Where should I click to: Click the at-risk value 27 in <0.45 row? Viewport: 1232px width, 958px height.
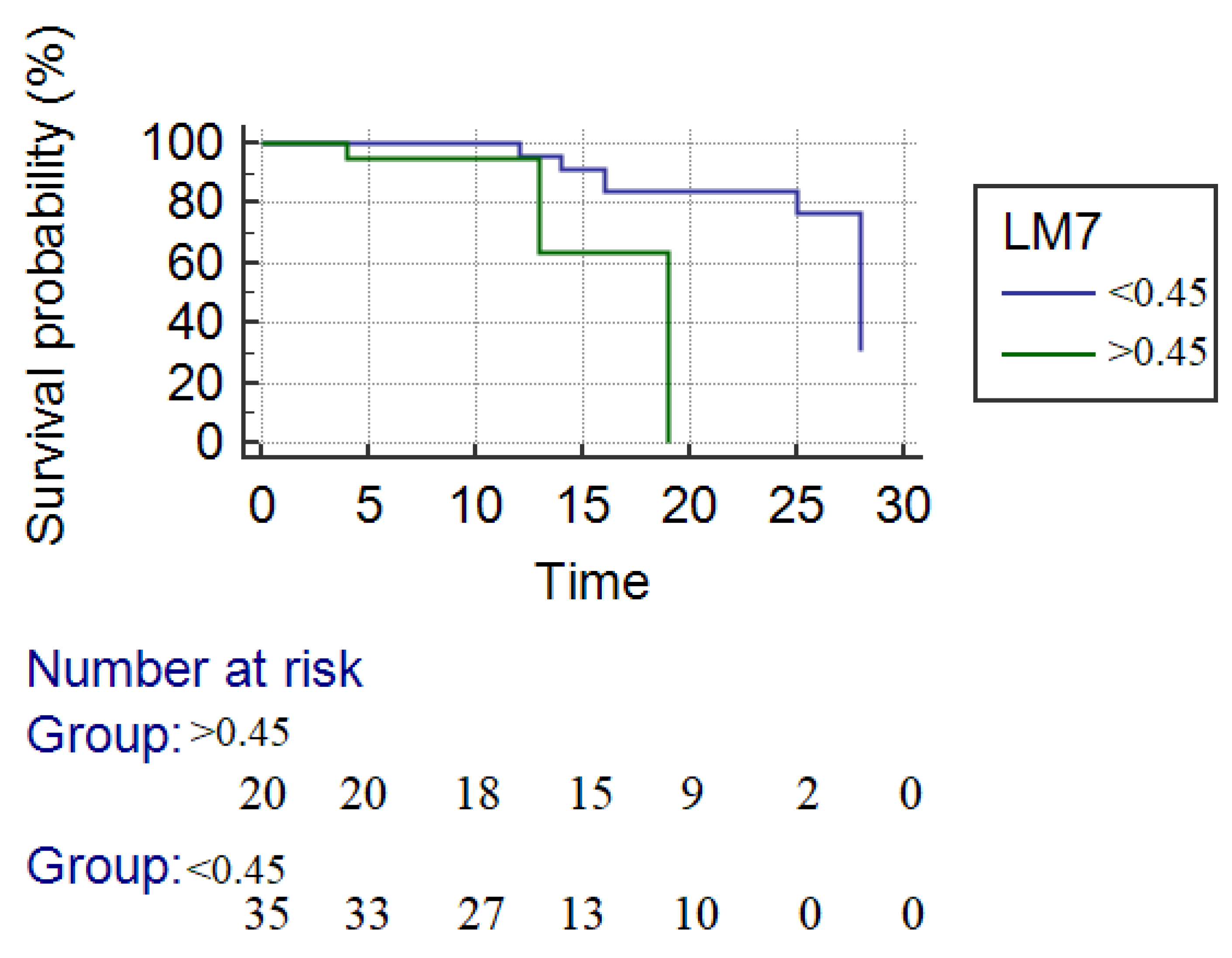click(x=480, y=914)
